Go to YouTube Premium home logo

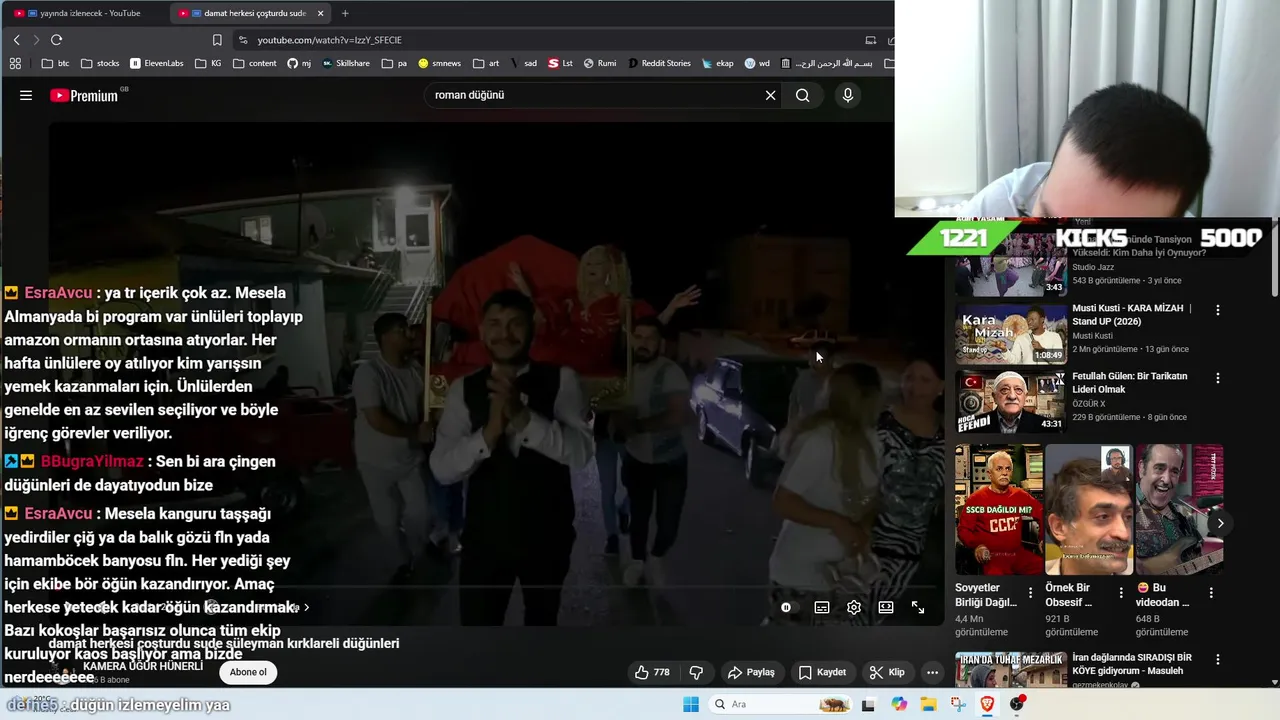[x=85, y=95]
